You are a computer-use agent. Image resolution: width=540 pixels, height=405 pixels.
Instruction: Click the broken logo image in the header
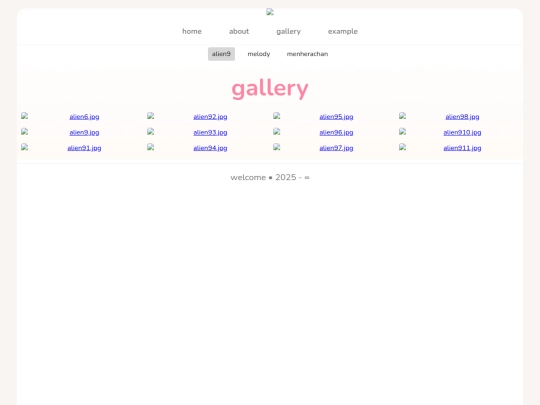(x=270, y=12)
